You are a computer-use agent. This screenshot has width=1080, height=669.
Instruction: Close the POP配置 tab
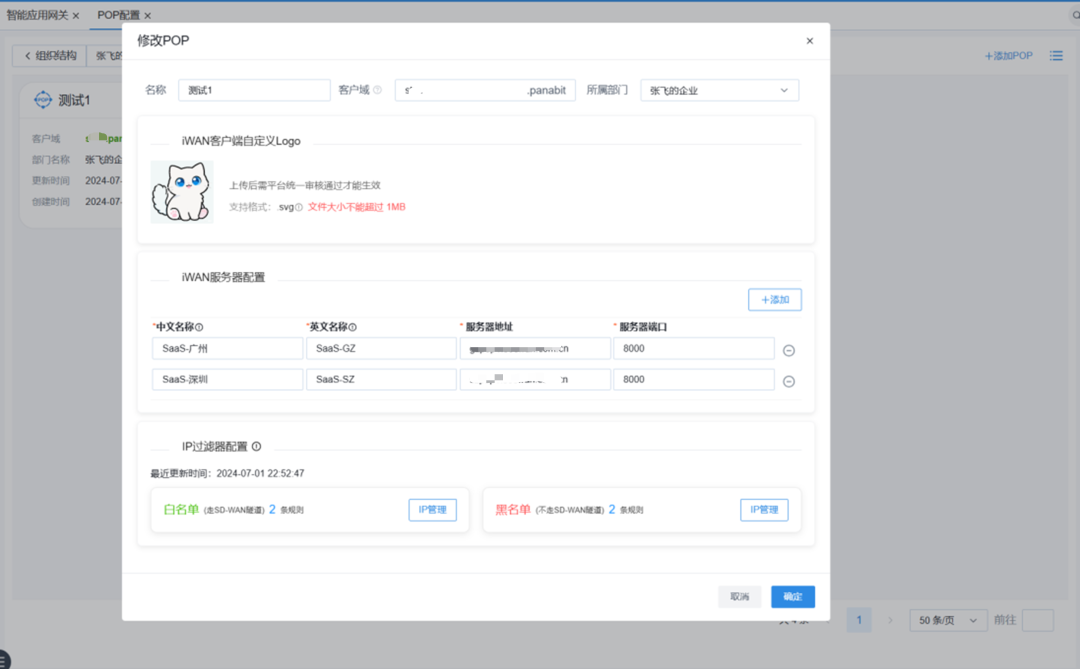pyautogui.click(x=147, y=15)
